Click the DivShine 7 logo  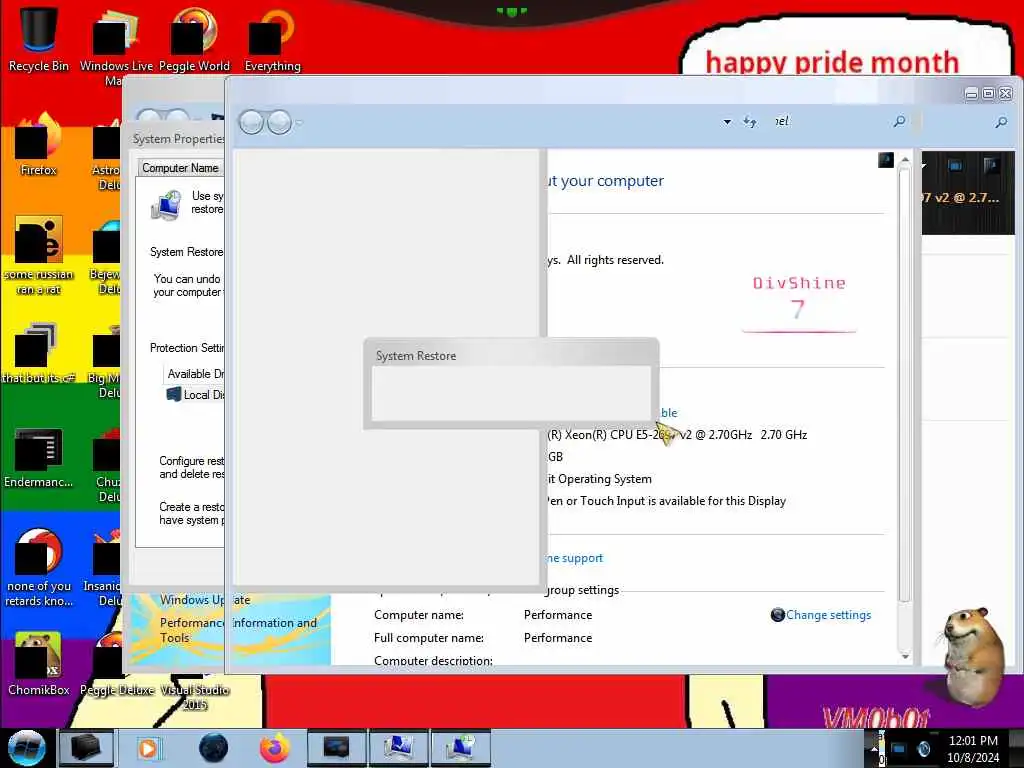pyautogui.click(x=799, y=304)
